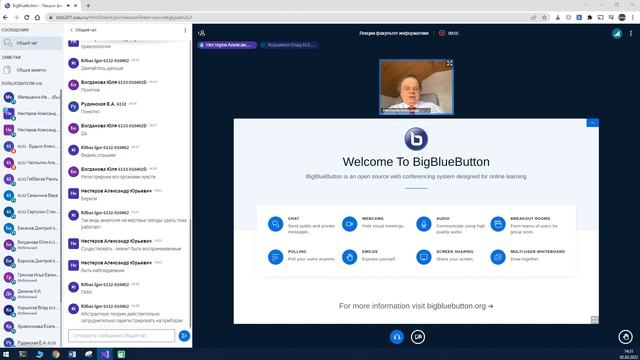Click the 'Существовать - значит быть воспринимаемым' message
Image resolution: width=640 pixels, height=360 pixels.
[x=131, y=249]
